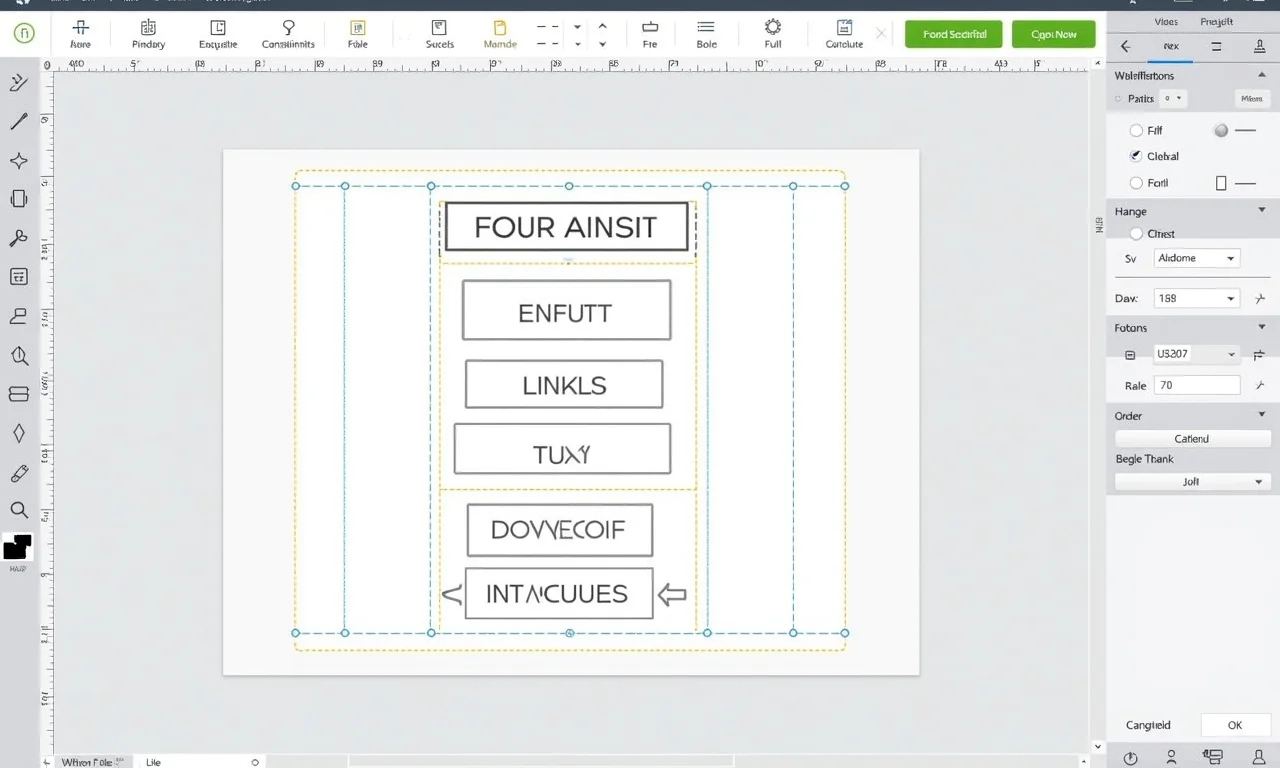
Task: Enable the Clebral radio option
Action: click(1136, 156)
